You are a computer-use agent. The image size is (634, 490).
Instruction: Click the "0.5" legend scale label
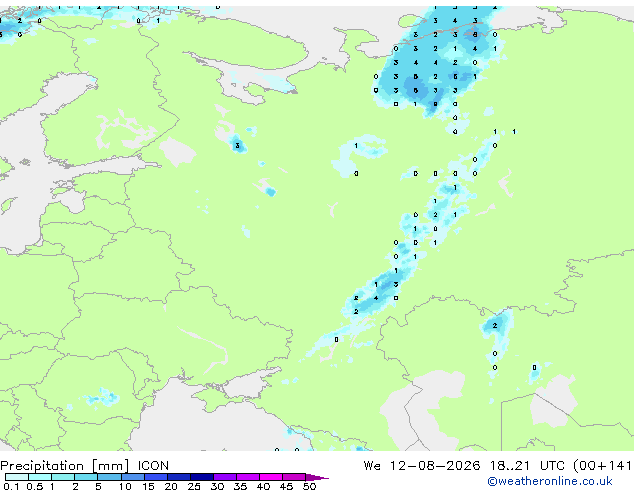click(35, 486)
